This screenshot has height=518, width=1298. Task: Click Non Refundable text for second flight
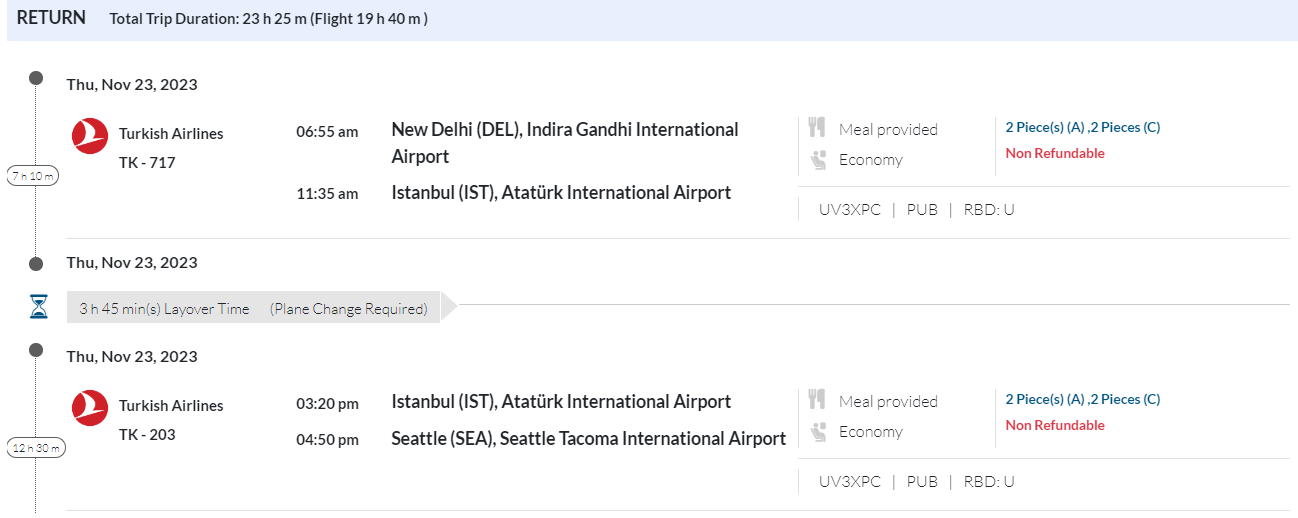(x=1055, y=425)
